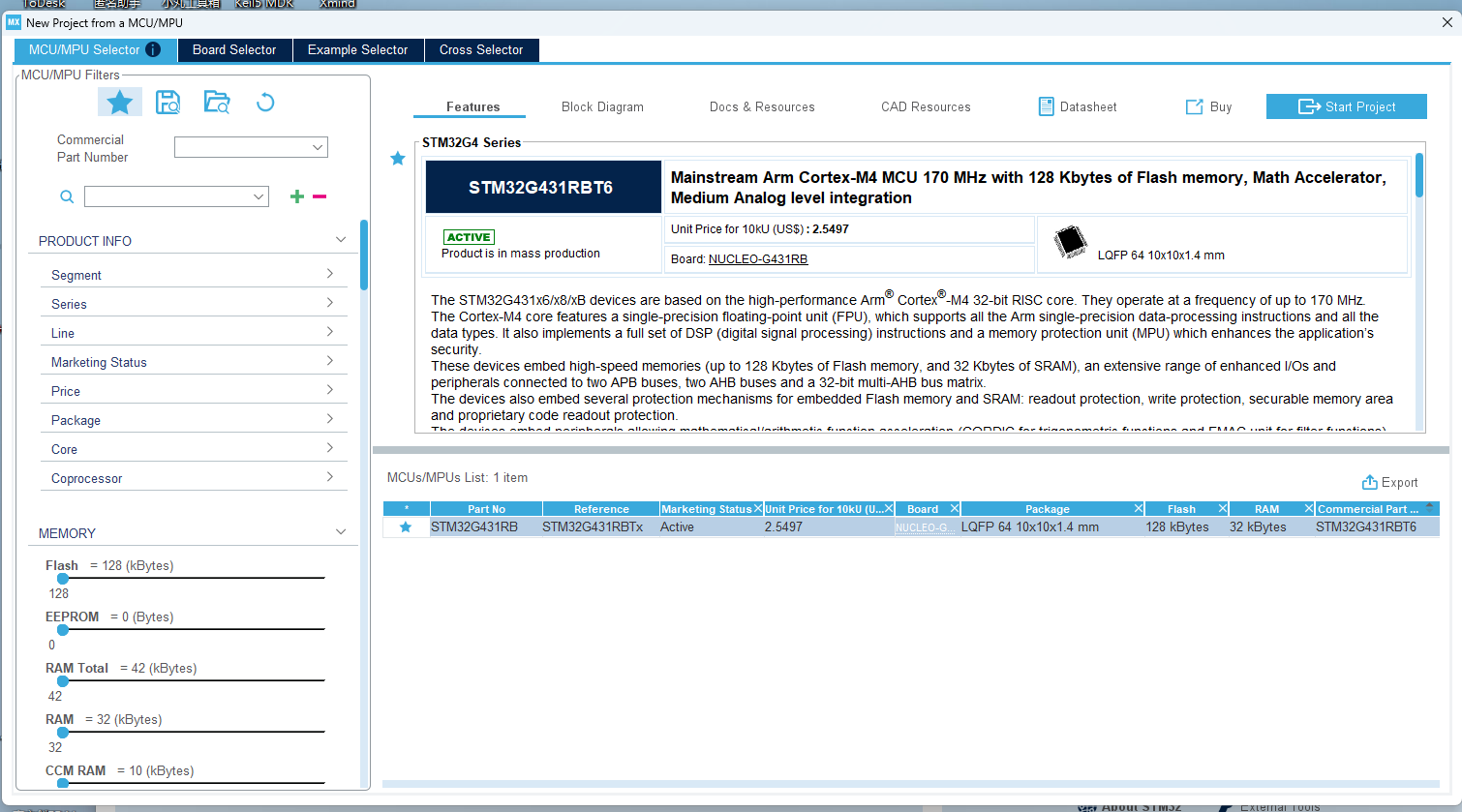Image resolution: width=1462 pixels, height=812 pixels.
Task: Save the current filter search icon
Action: point(168,102)
